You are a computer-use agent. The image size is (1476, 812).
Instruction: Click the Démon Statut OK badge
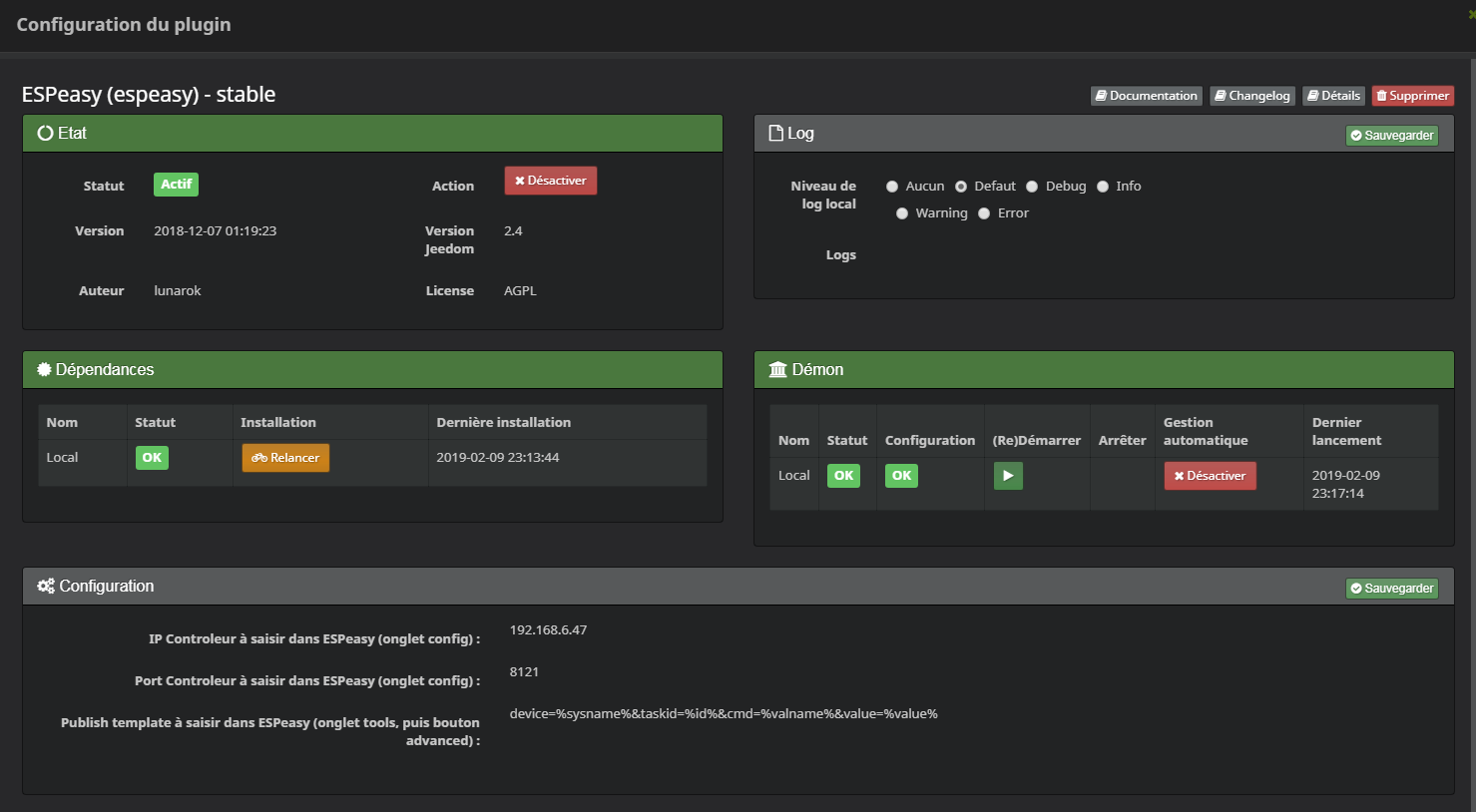point(843,476)
